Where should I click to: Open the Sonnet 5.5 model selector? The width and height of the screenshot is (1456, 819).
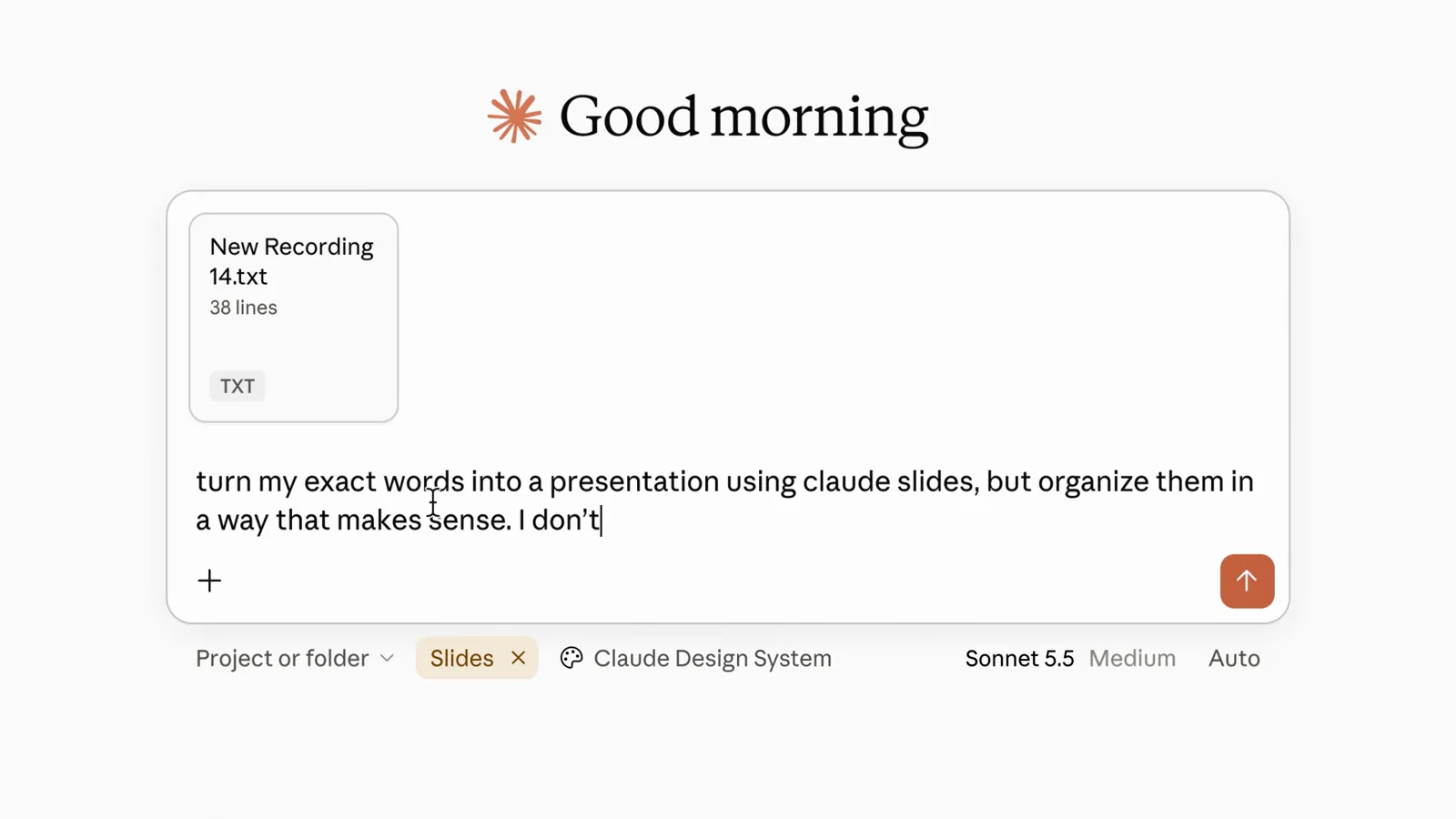coord(1019,658)
